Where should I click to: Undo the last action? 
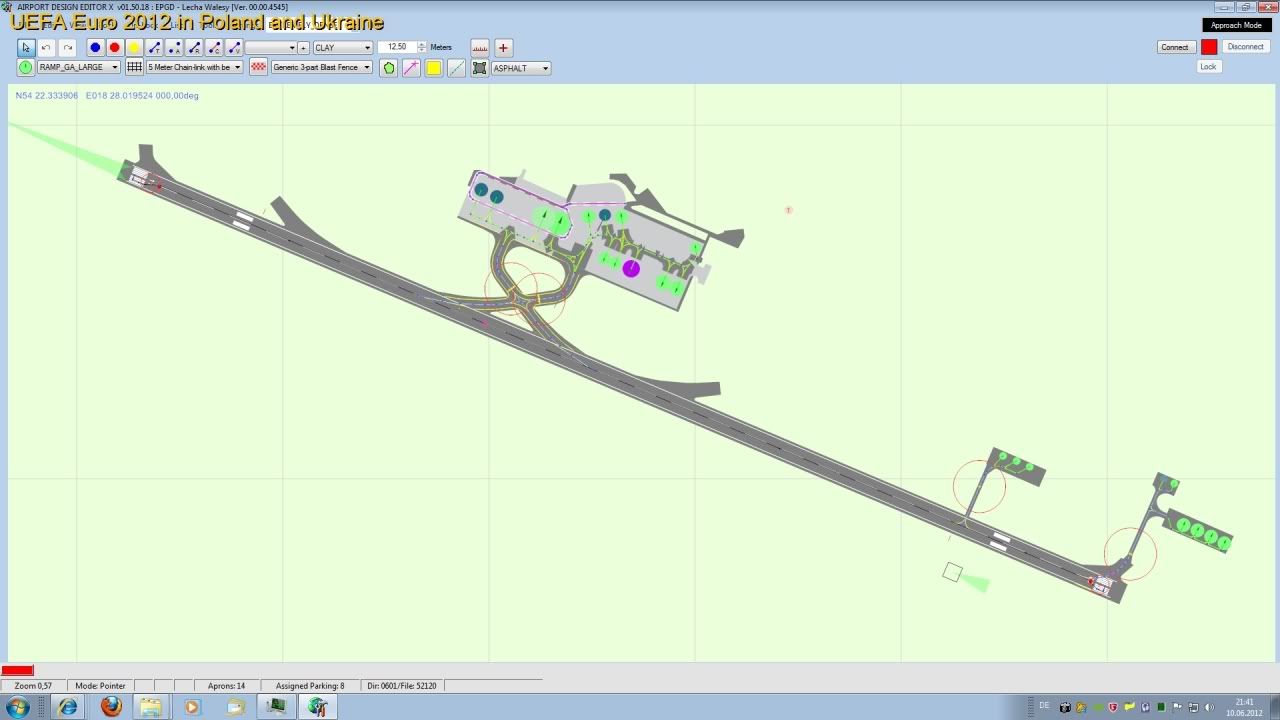(x=46, y=47)
